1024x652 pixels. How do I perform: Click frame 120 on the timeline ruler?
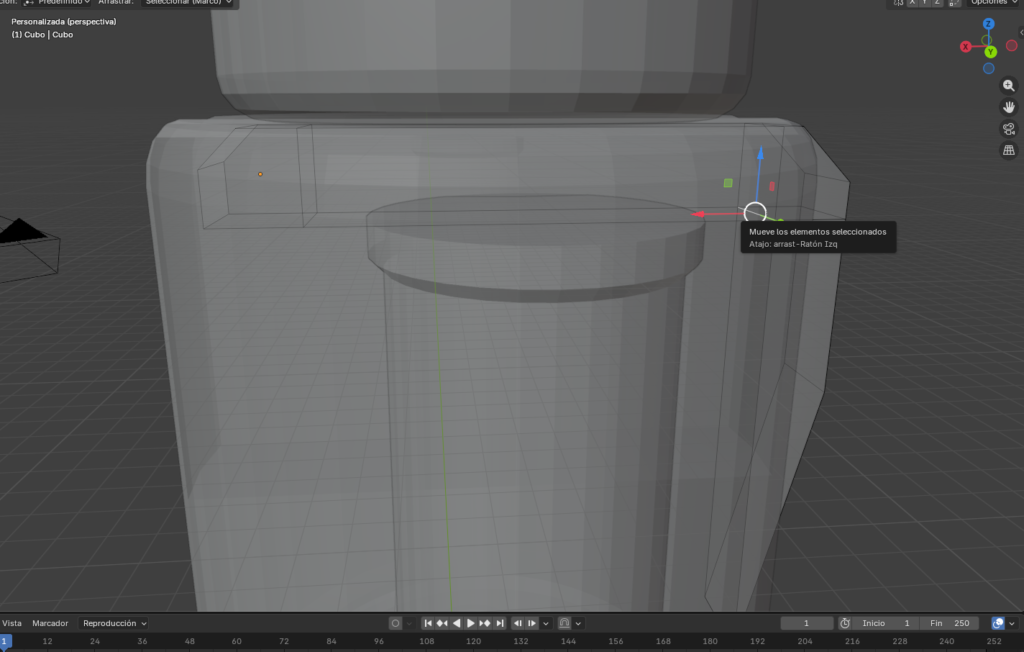tap(473, 642)
